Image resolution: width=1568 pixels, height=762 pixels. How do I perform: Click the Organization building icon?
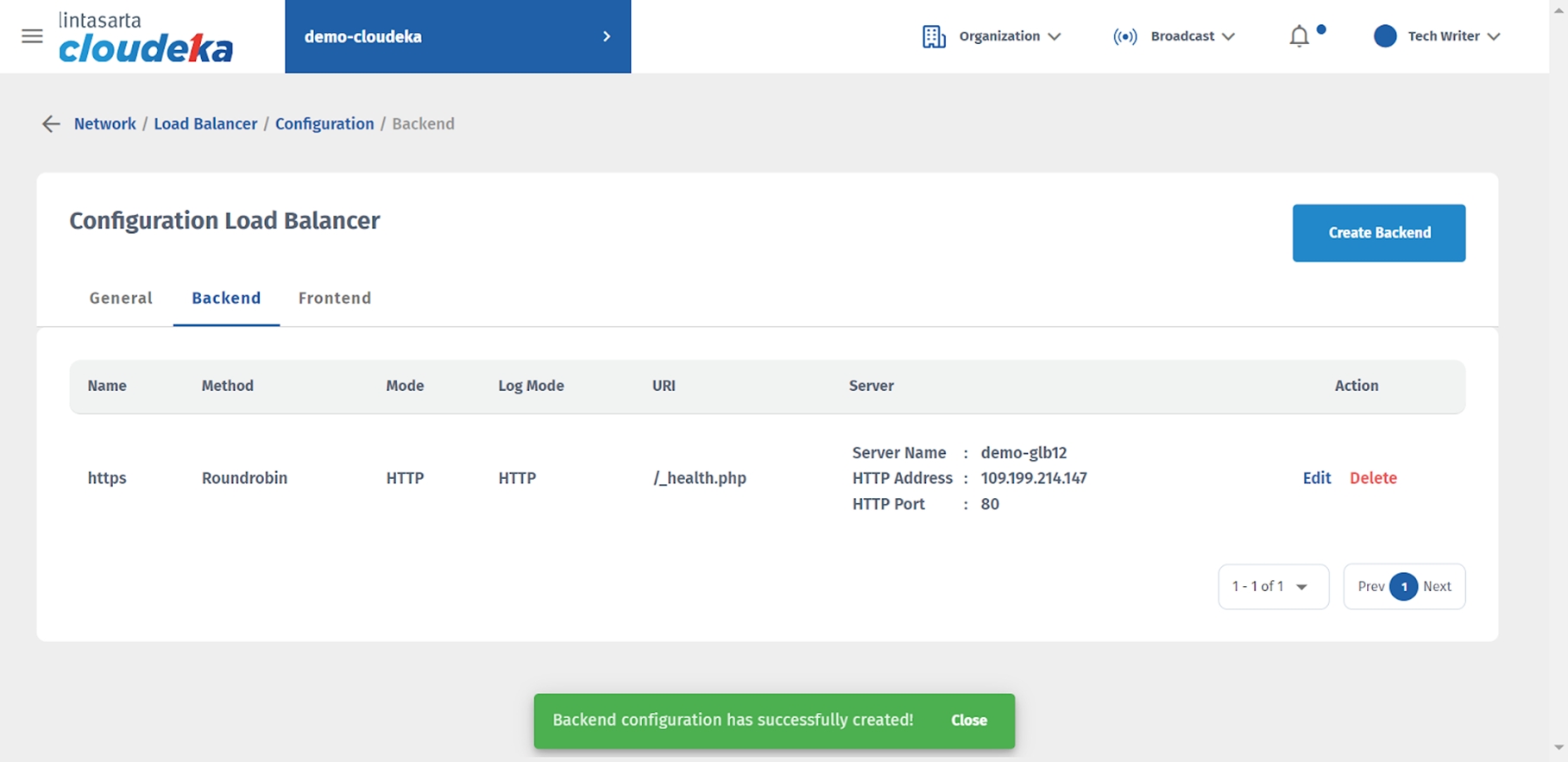click(934, 36)
